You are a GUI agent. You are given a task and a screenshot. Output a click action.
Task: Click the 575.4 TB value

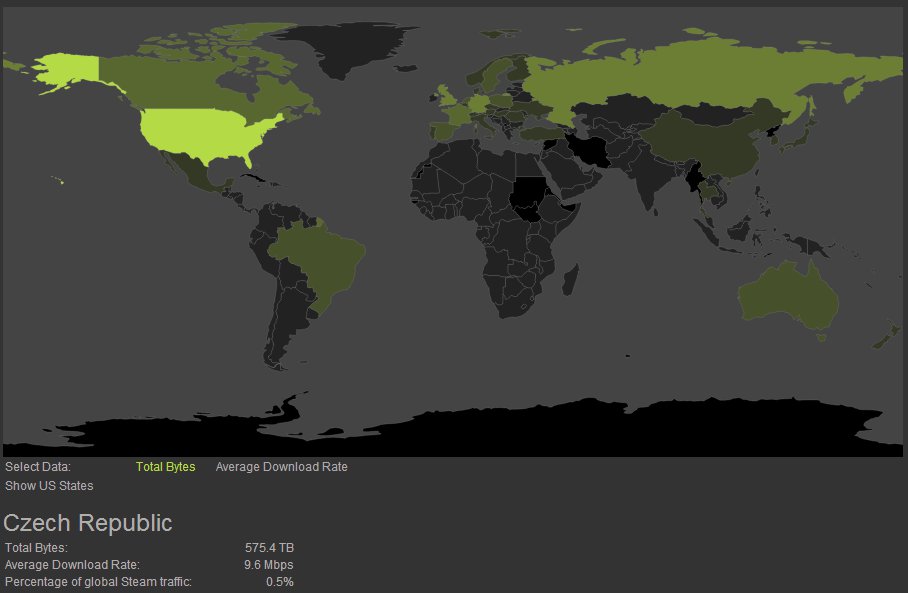(269, 548)
